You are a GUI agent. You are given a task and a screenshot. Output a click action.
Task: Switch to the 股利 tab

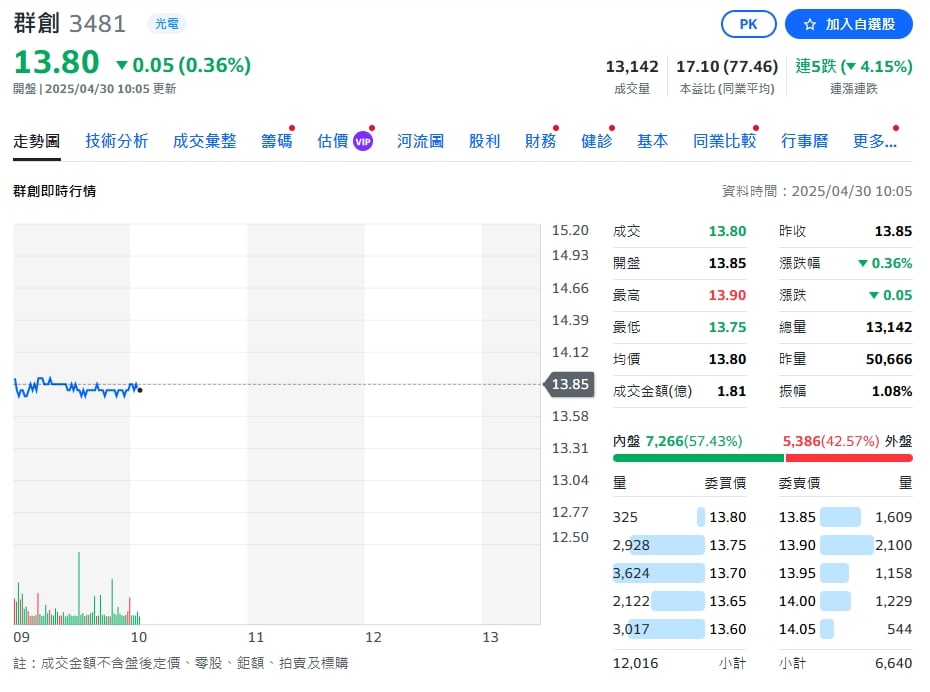tap(484, 141)
